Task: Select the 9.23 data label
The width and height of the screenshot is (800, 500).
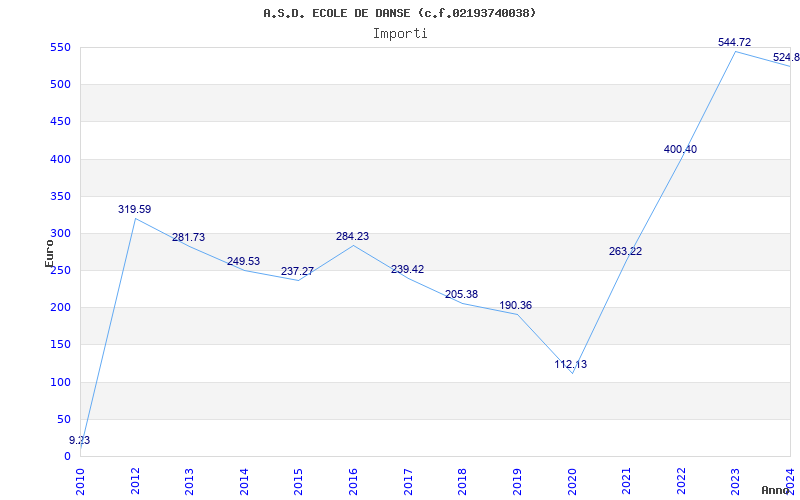Action: (80, 440)
